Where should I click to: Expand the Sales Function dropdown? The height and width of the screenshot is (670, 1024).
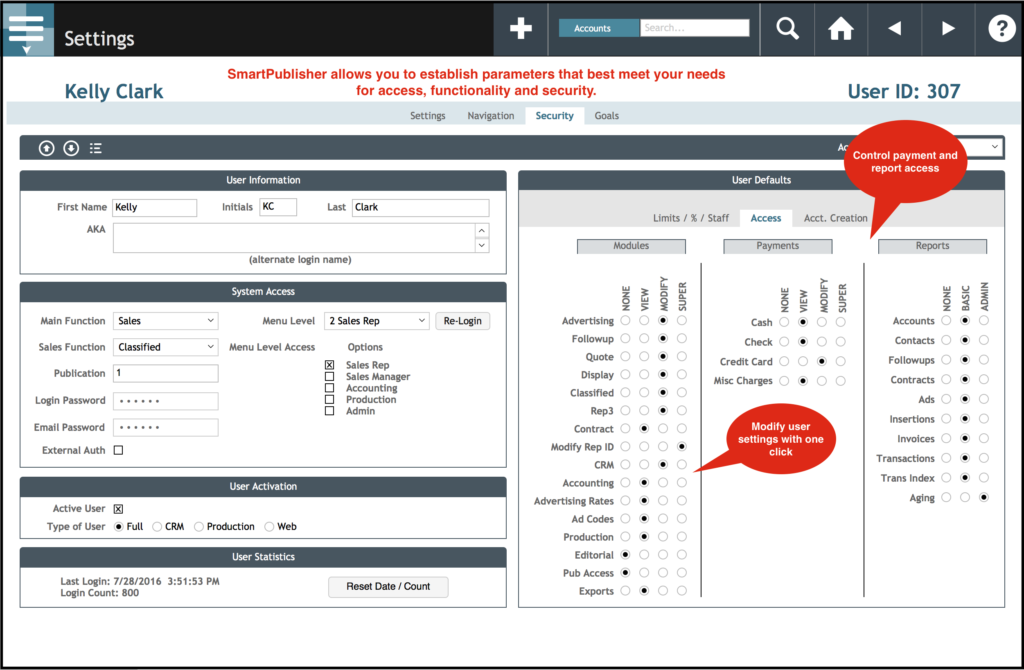pyautogui.click(x=165, y=347)
